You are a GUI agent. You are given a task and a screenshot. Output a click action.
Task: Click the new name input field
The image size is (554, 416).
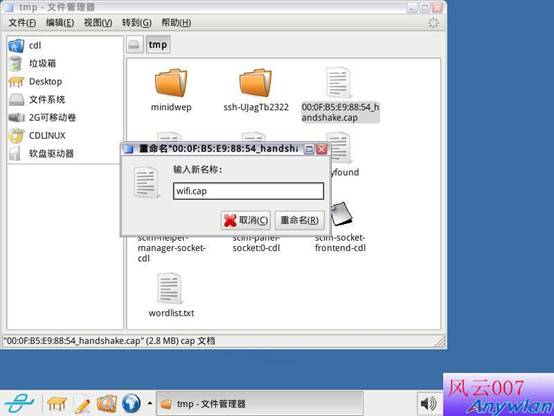248,191
